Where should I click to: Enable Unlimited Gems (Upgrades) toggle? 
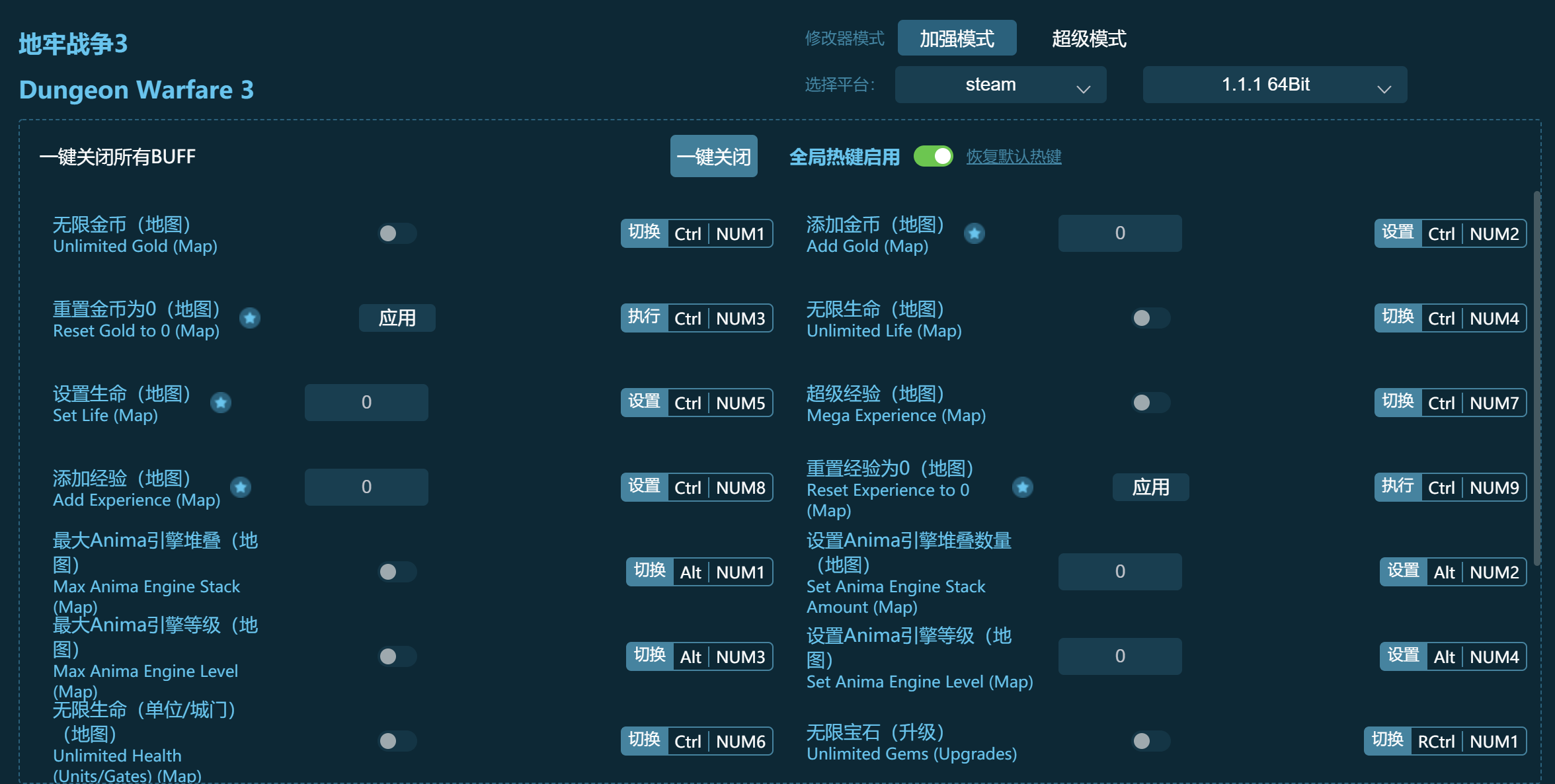1150,741
